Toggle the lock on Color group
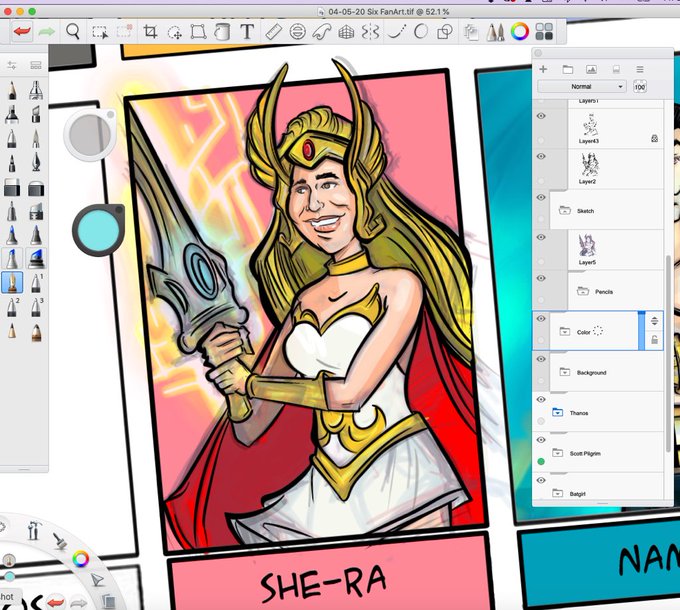Viewport: 680px width, 610px height. point(654,340)
